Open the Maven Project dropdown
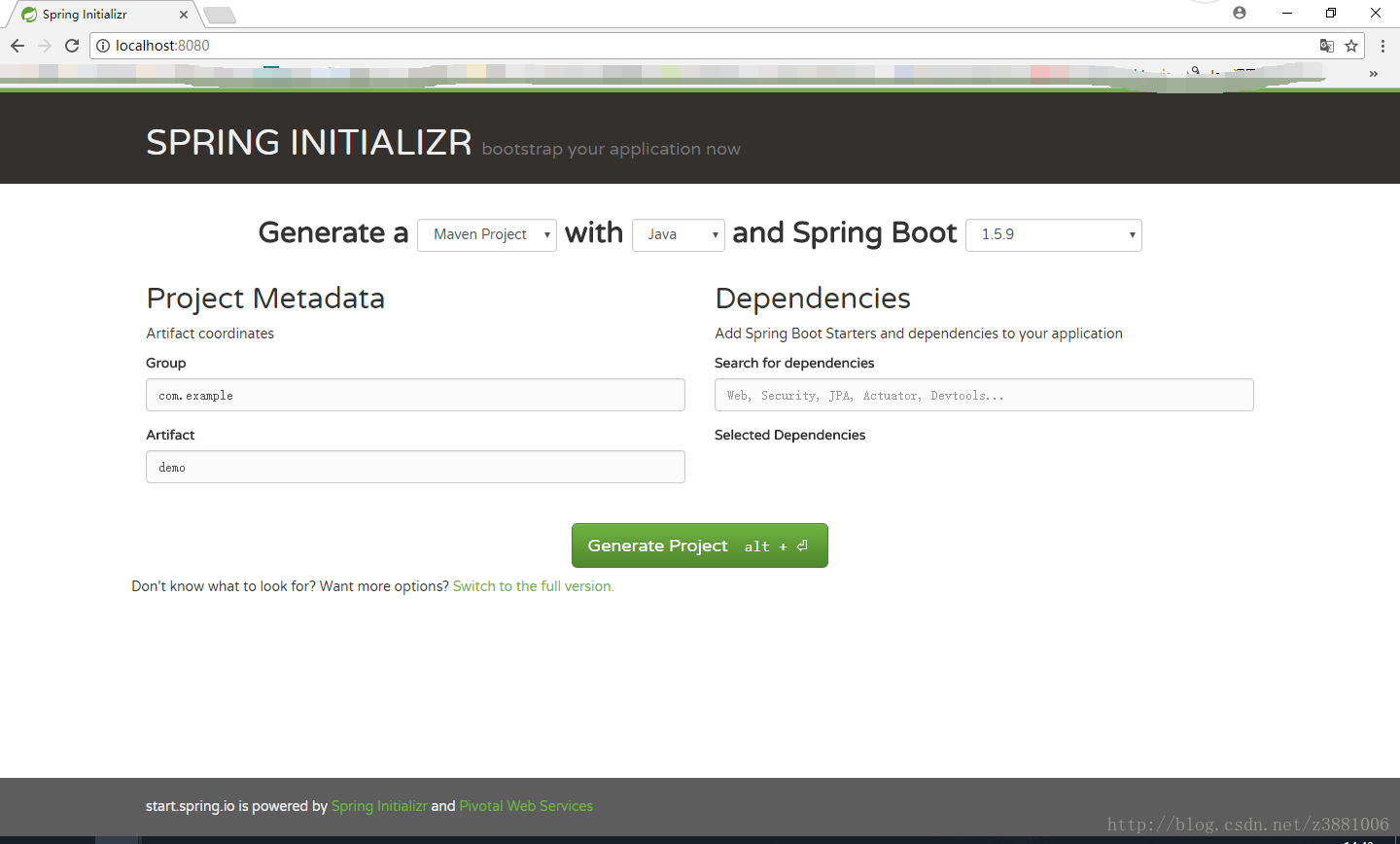 487,235
